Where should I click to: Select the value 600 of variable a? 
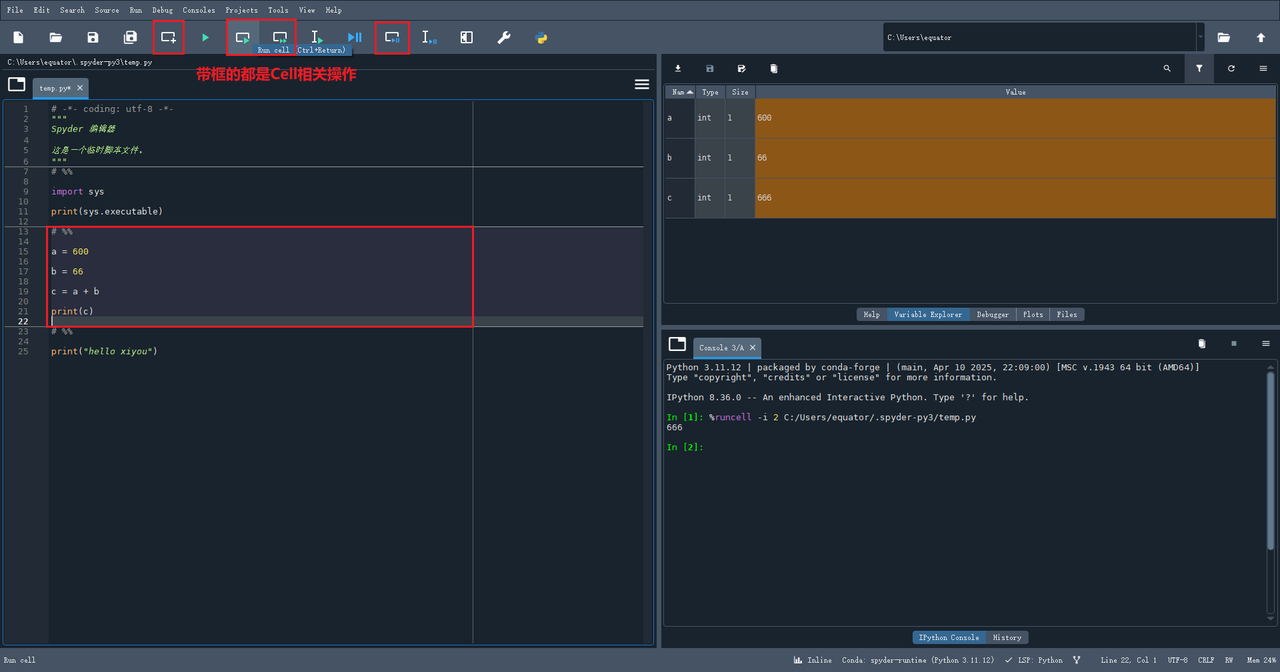pyautogui.click(x=1015, y=118)
